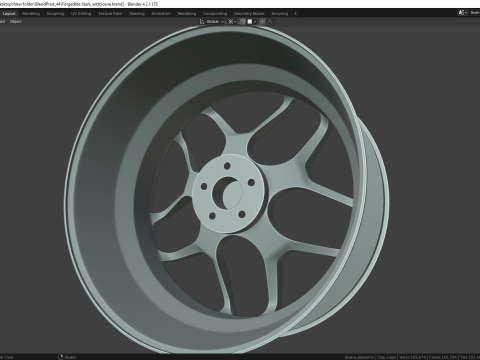This screenshot has width=480, height=360.
Task: Switch to the Shading workspace tab
Action: 137,14
